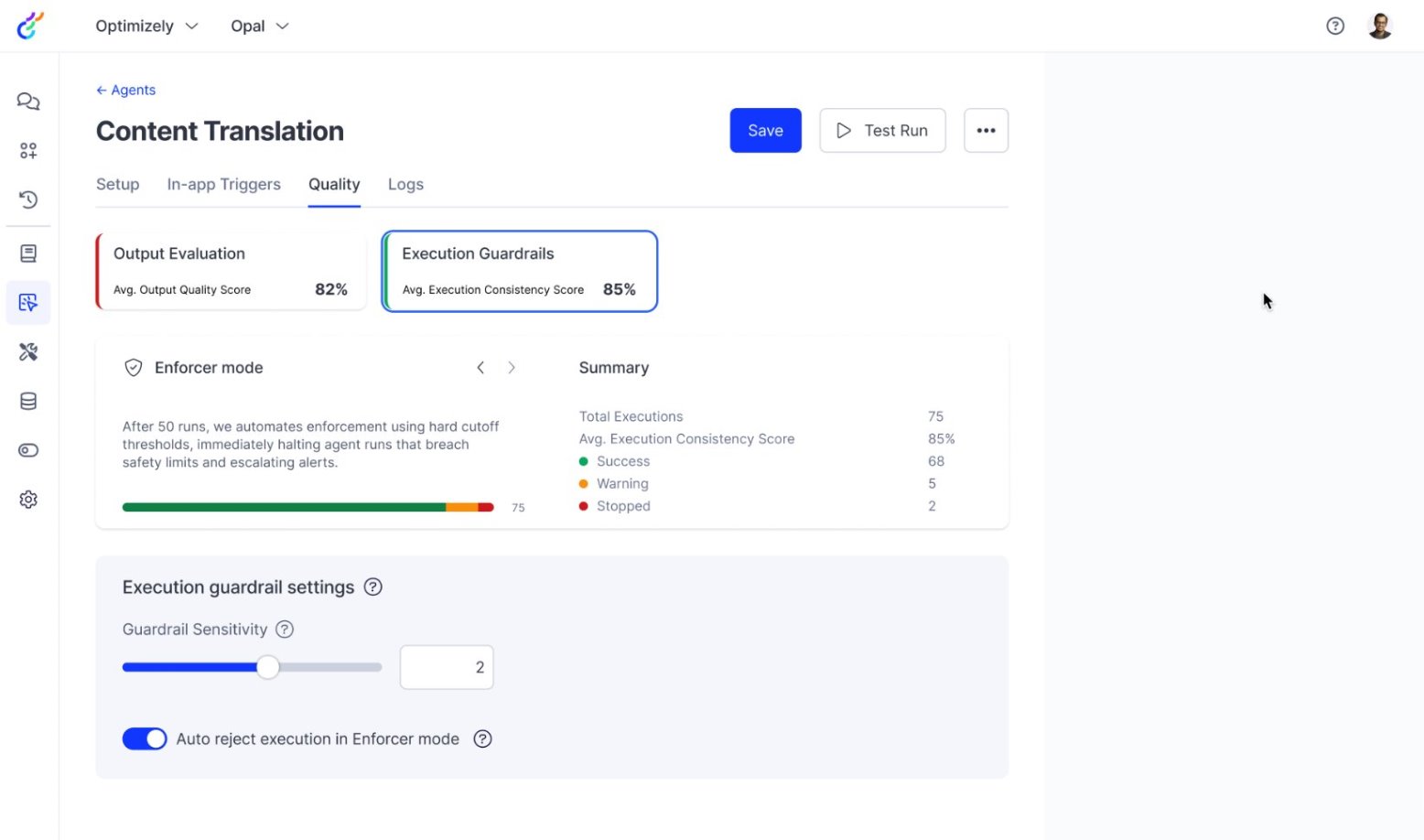
Task: Navigate back via the Agents link
Action: (125, 90)
